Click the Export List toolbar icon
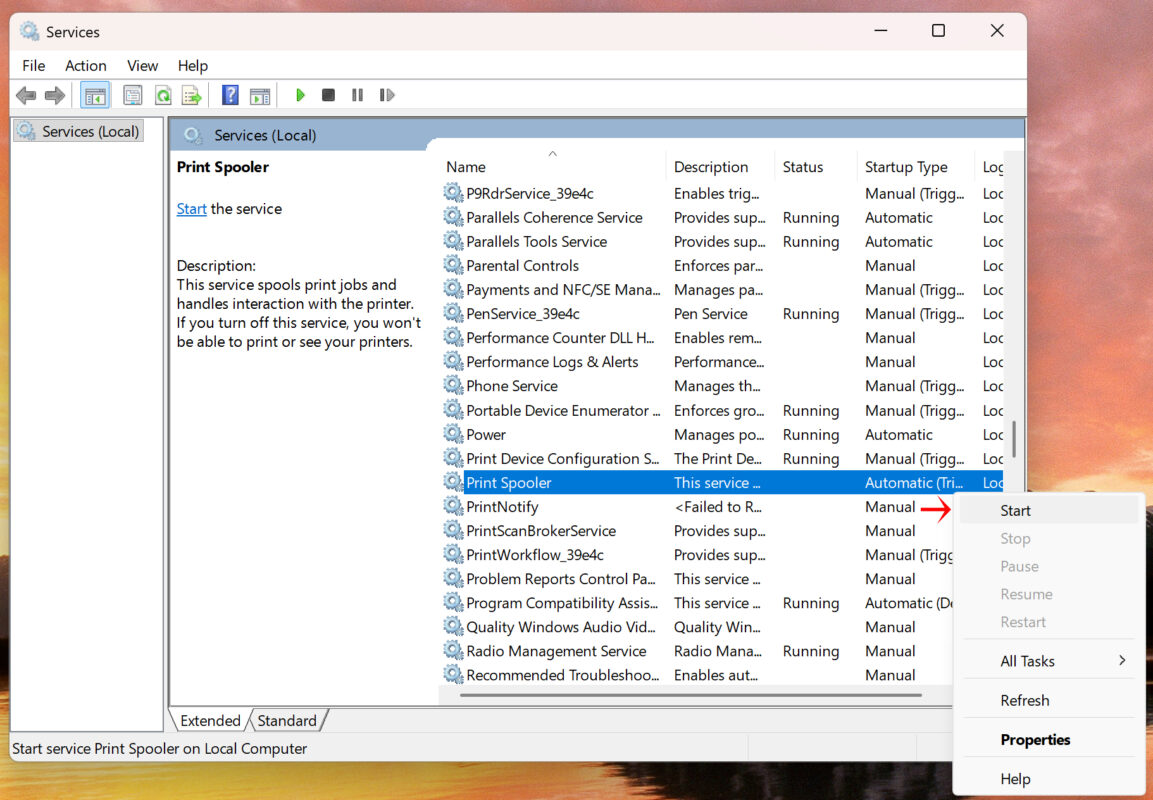 191,95
